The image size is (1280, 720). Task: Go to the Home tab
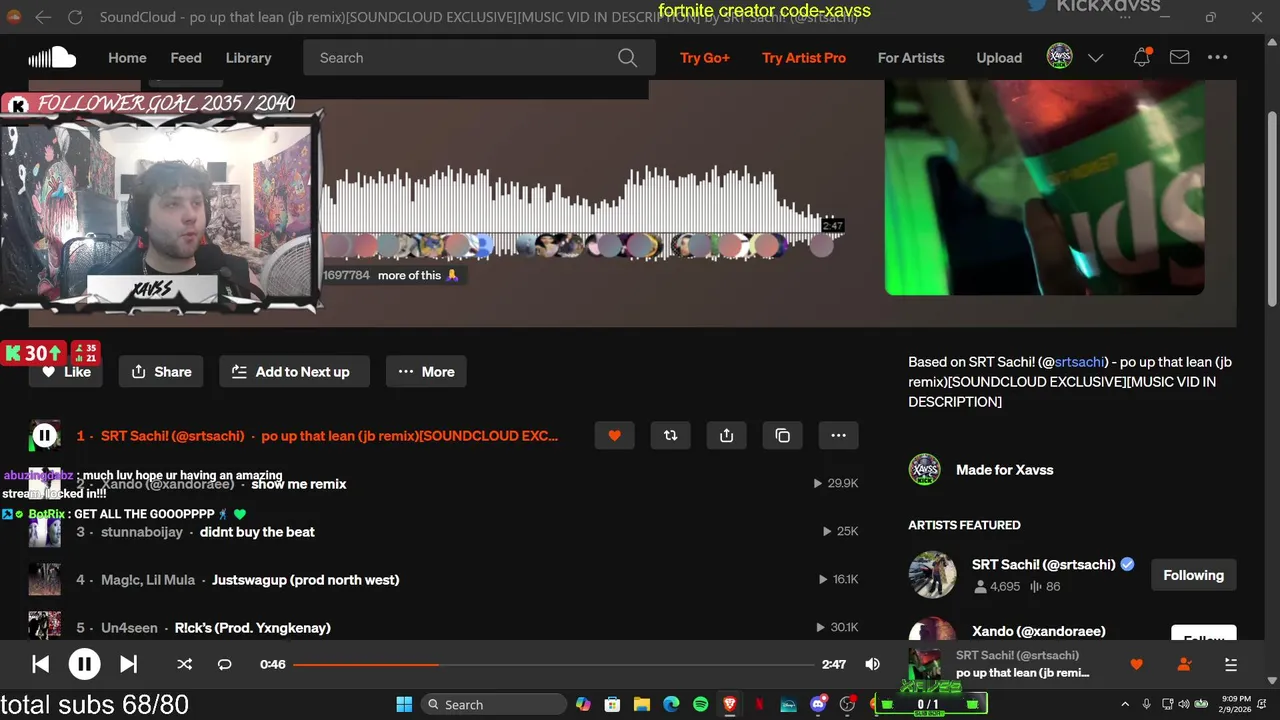tap(127, 58)
